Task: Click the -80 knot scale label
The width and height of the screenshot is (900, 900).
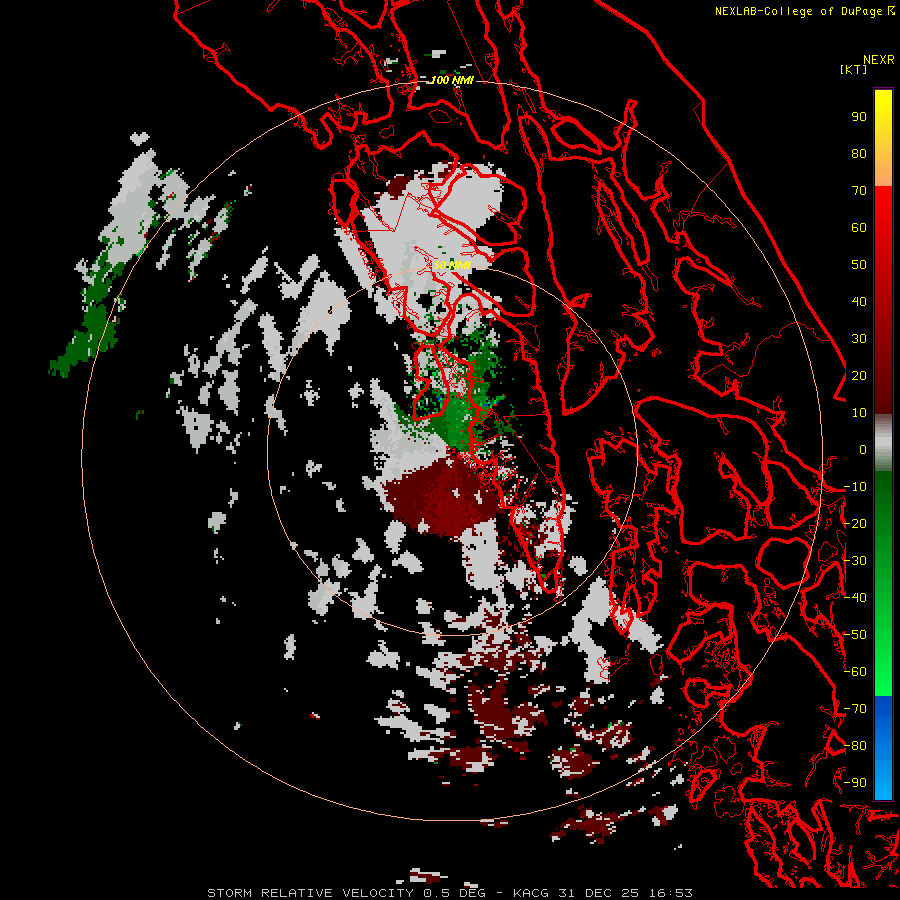Action: click(x=855, y=746)
